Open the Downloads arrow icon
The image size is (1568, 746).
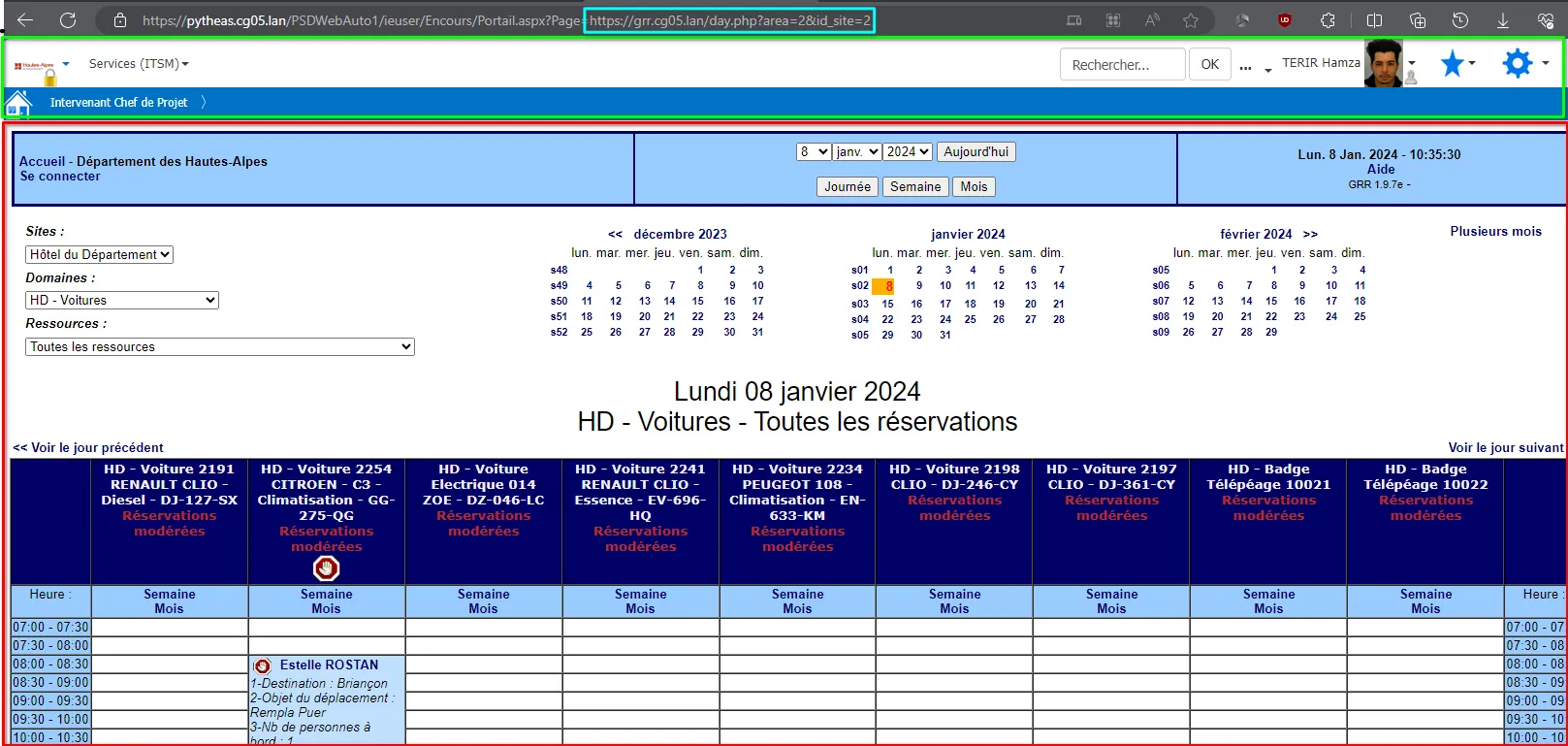pyautogui.click(x=1503, y=20)
